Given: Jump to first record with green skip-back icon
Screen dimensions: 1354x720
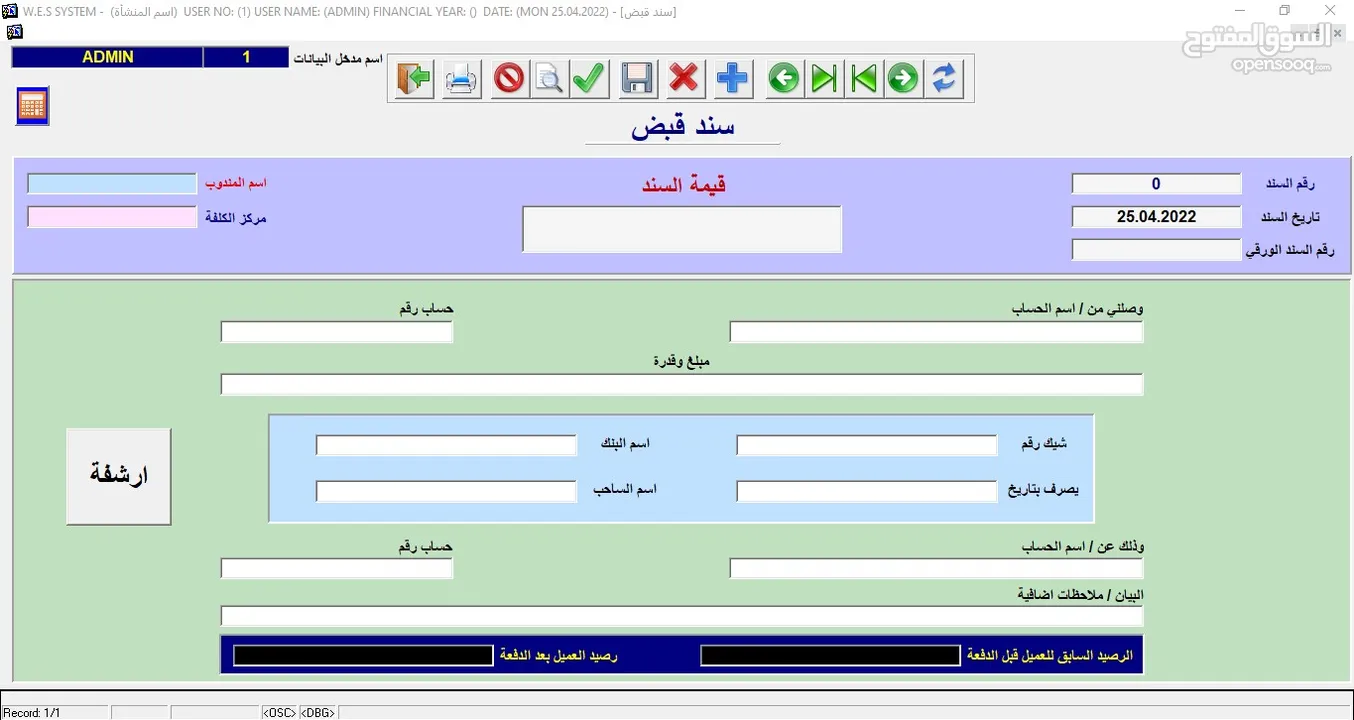Looking at the screenshot, I should [x=864, y=78].
